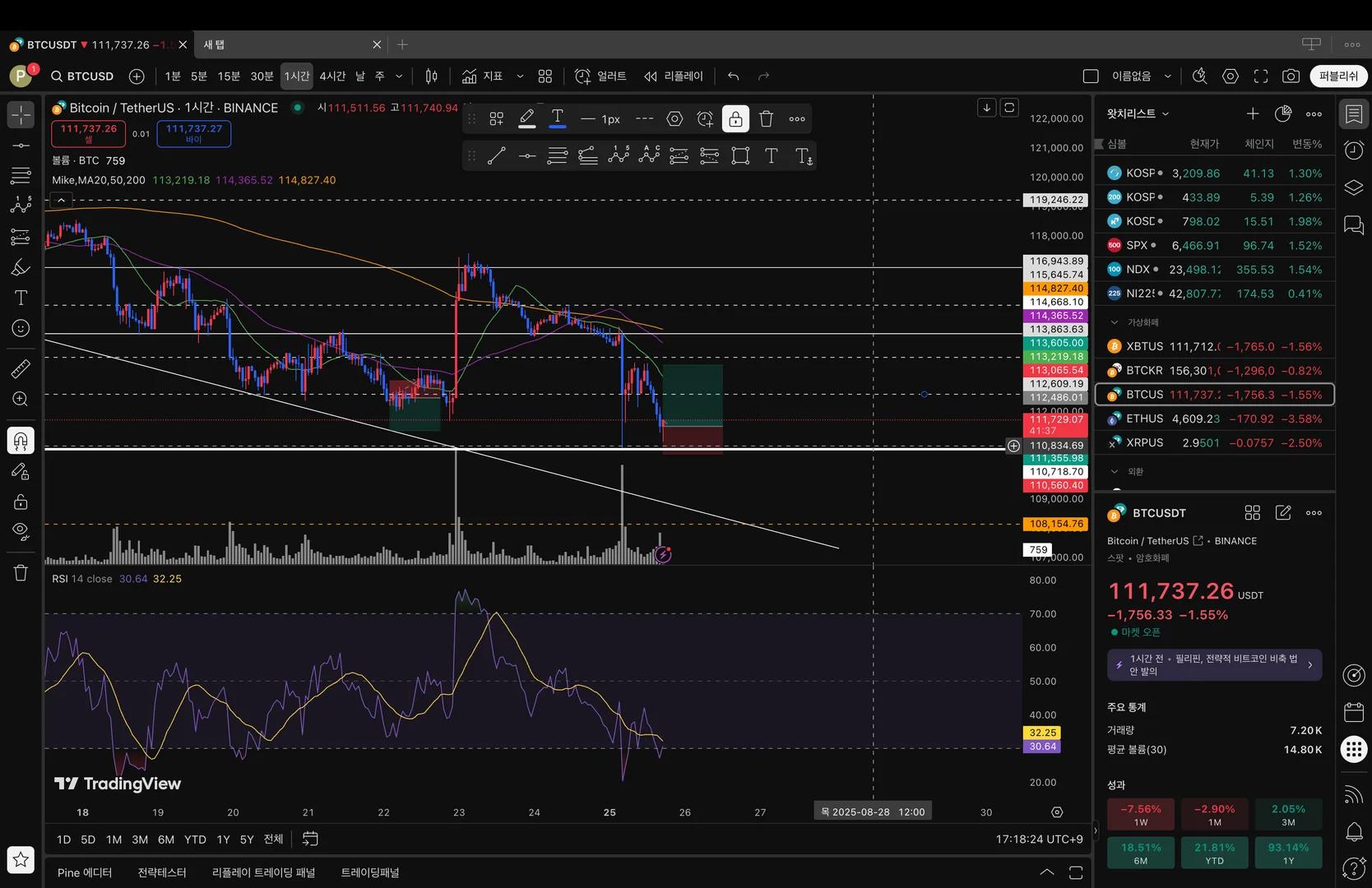Open the indicators dropdown arrow
This screenshot has width=1372, height=888.
pos(520,76)
